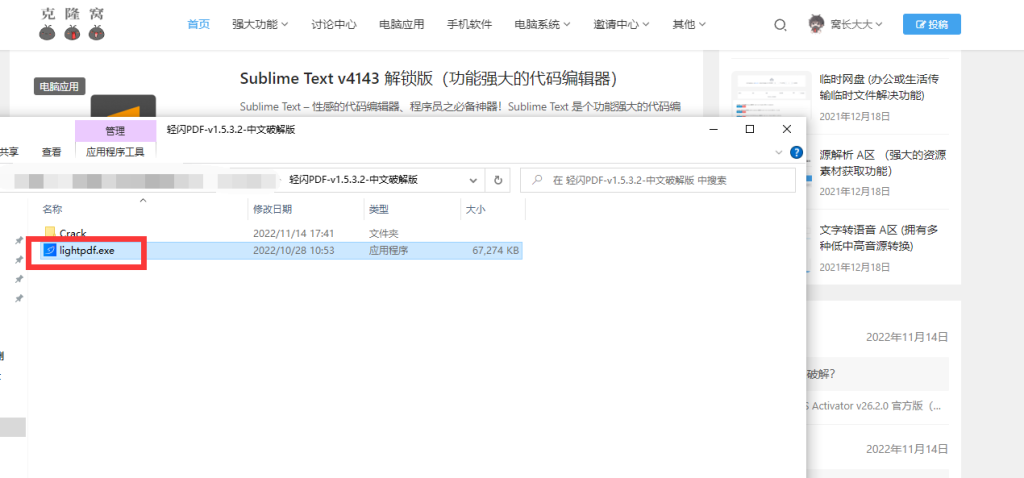Open the 管理 contextual tab
This screenshot has height=478, width=1024.
pos(115,131)
